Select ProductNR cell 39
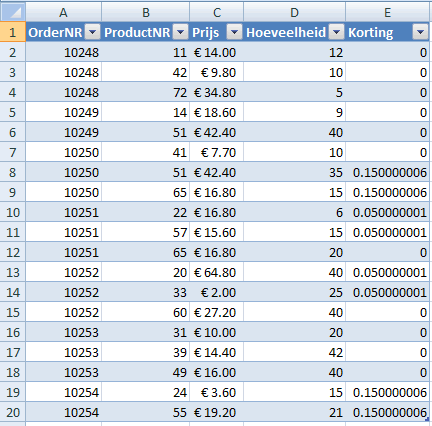 pos(146,352)
